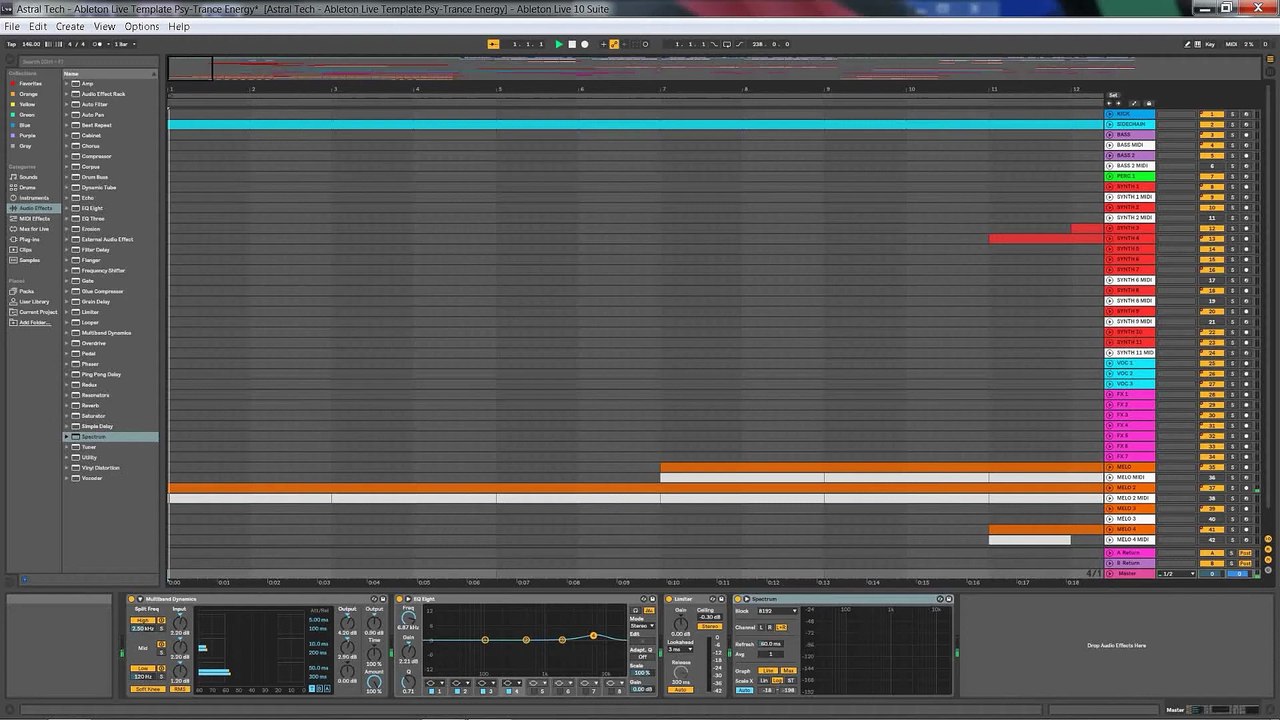Toggle track activator 2 for SIDECHAIN
The image size is (1280, 720).
[x=1212, y=125]
